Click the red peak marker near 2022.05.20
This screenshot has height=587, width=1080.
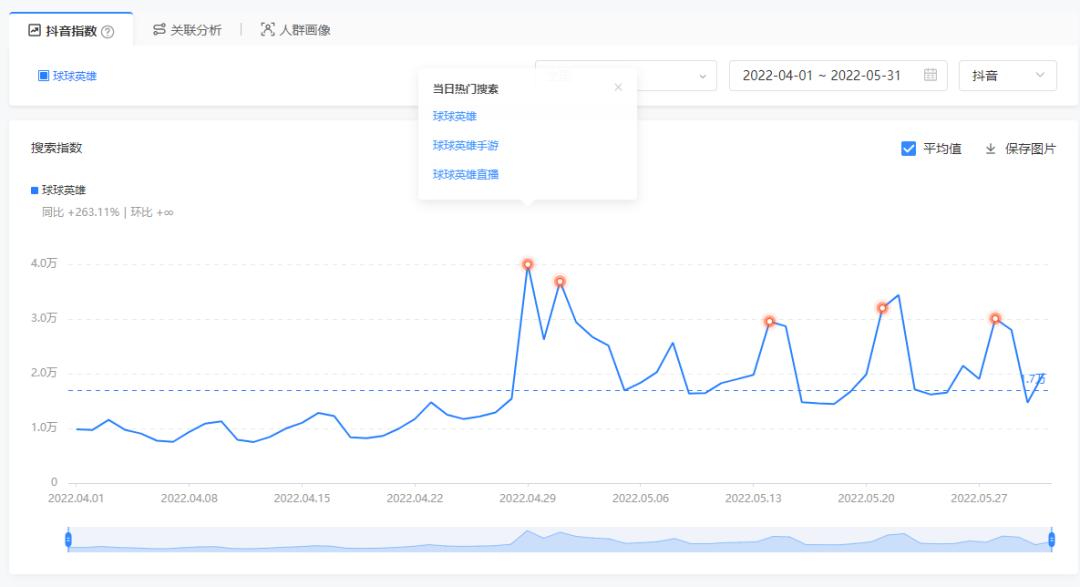[x=882, y=307]
